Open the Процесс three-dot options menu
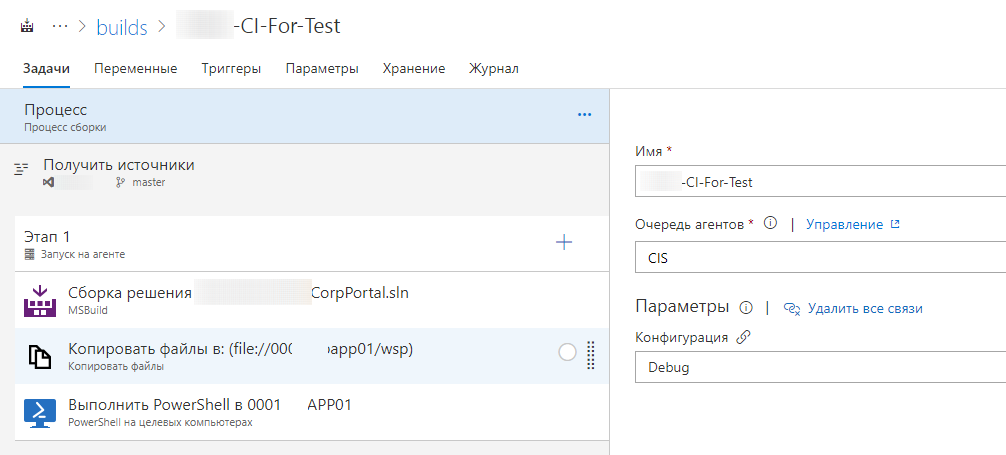1006x455 pixels. pos(585,115)
